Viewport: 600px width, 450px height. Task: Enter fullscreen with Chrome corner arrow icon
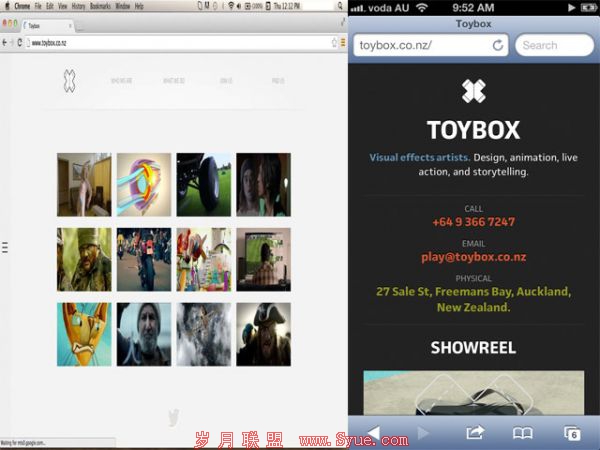point(343,23)
